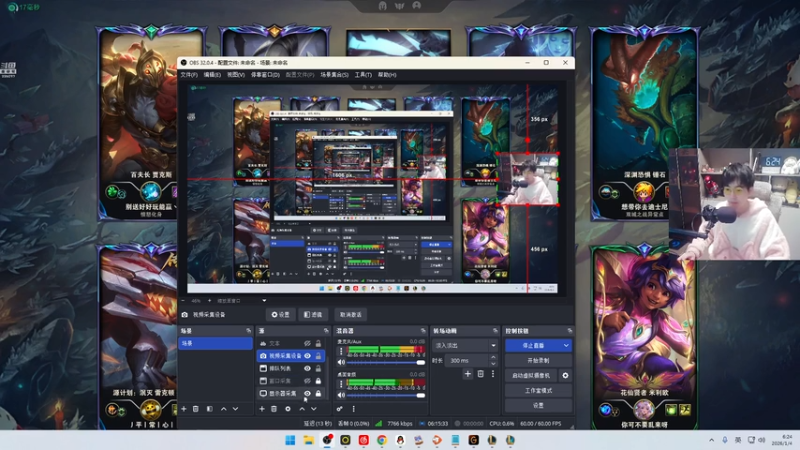
Task: Open source properties gear in sources toolbar
Action: 288,409
